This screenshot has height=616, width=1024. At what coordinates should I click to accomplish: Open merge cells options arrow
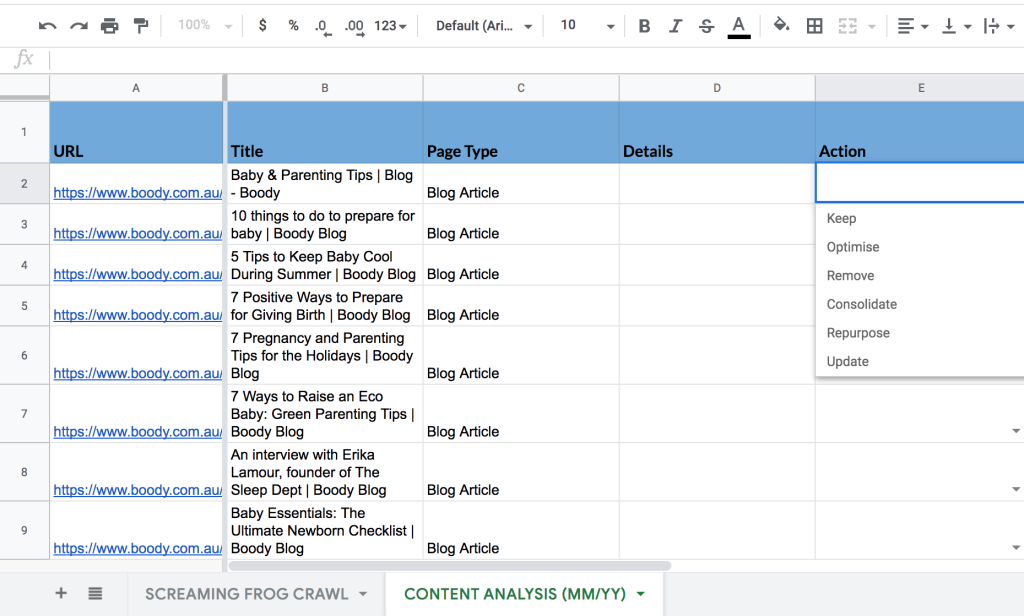(872, 27)
